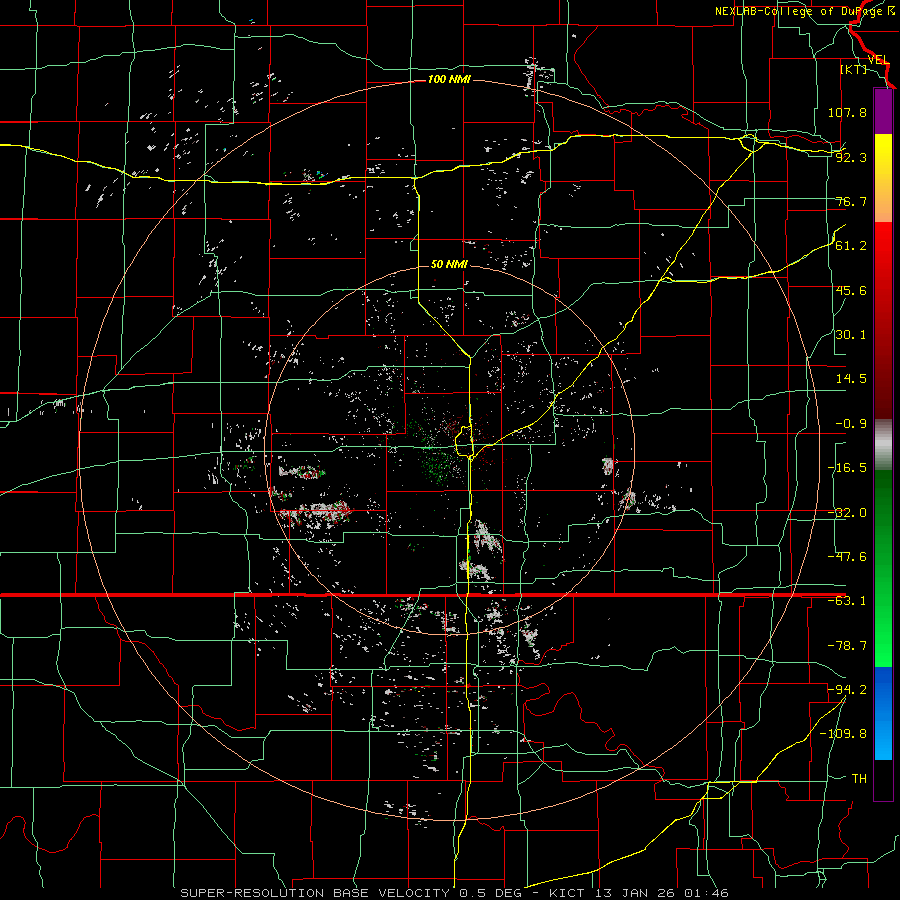Select the -78.7 value on the velocity scale
The image size is (900, 900).
[847, 646]
